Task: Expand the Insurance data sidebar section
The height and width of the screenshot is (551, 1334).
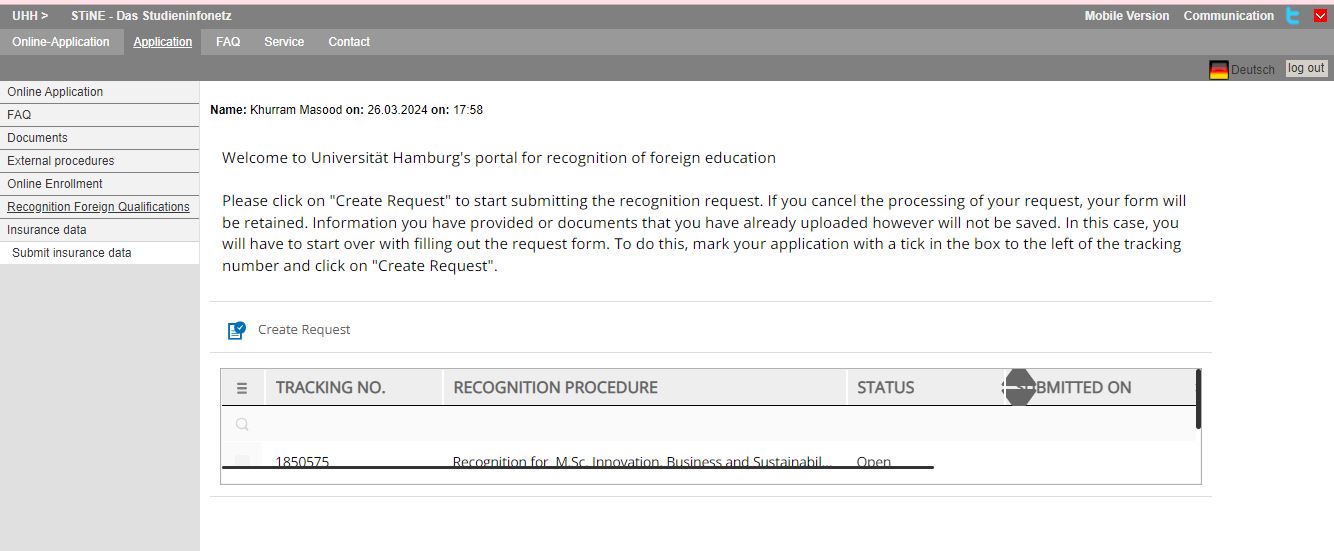Action: pos(47,230)
